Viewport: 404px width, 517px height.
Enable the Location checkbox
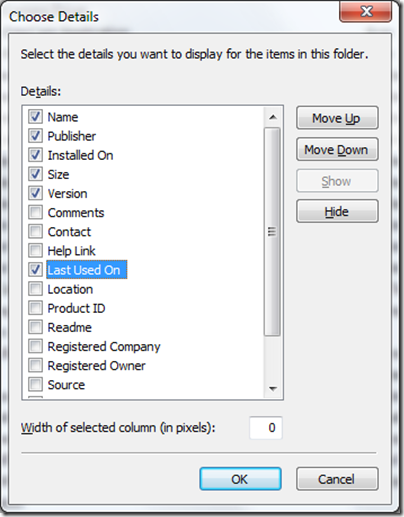click(x=35, y=289)
